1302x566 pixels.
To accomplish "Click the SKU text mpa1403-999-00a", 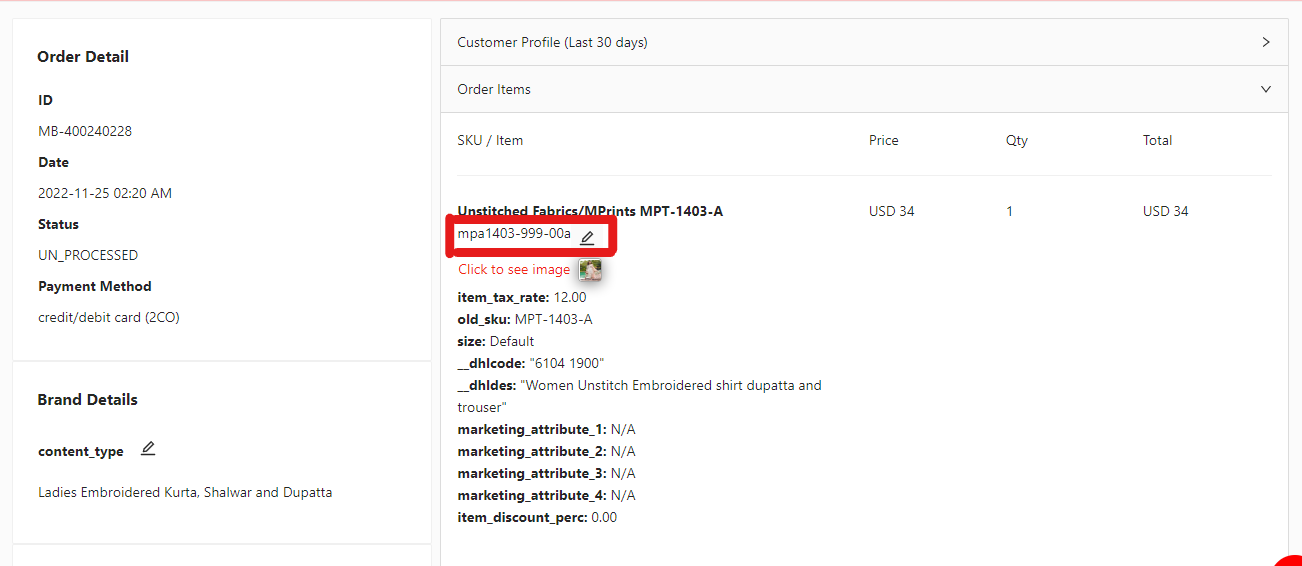I will coord(514,234).
